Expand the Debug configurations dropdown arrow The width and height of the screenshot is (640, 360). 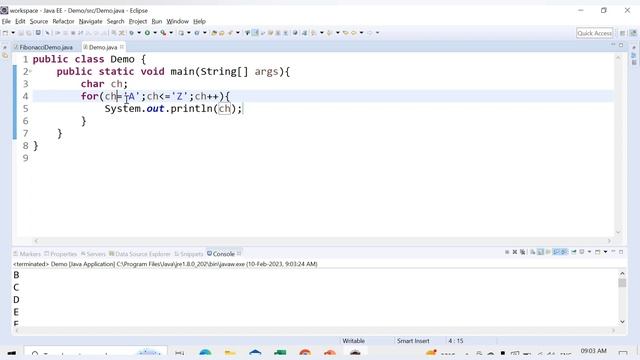[x=139, y=33]
